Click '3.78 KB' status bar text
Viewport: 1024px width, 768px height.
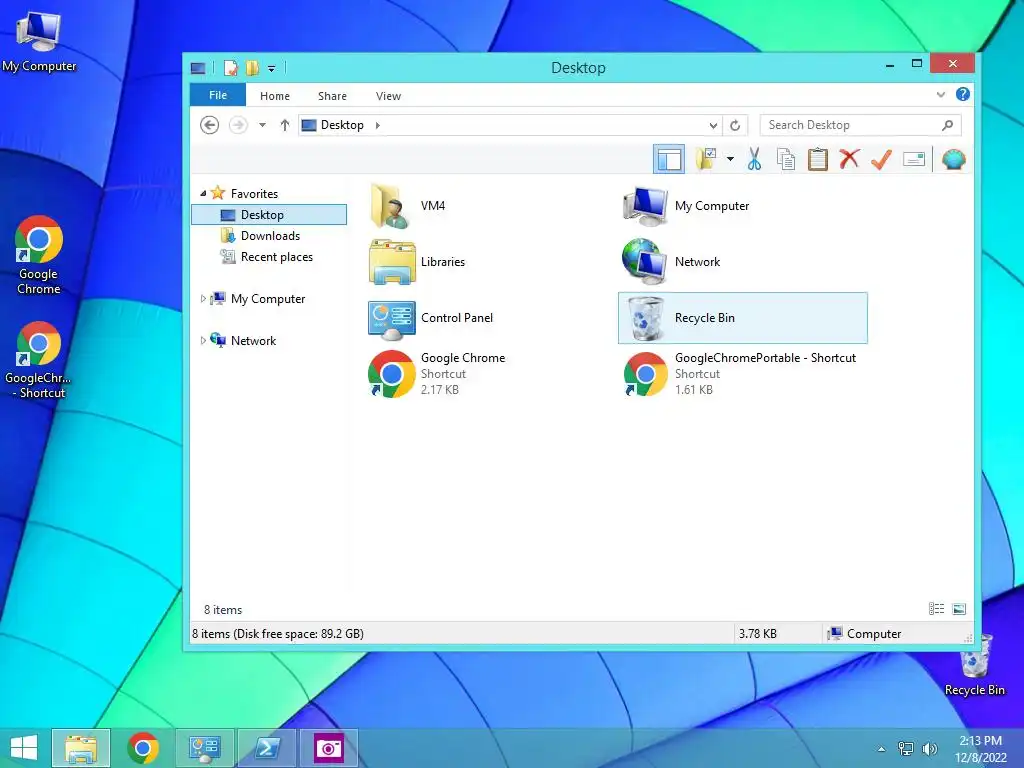click(758, 633)
